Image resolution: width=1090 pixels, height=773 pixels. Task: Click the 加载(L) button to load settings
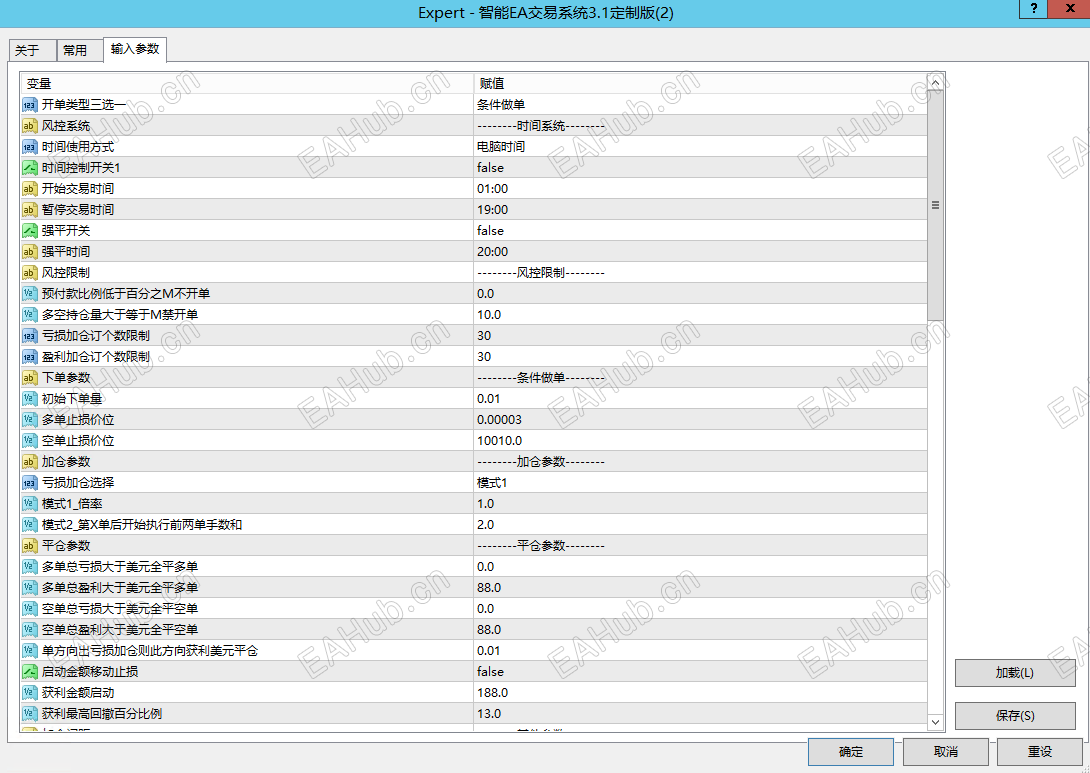pyautogui.click(x=1015, y=672)
